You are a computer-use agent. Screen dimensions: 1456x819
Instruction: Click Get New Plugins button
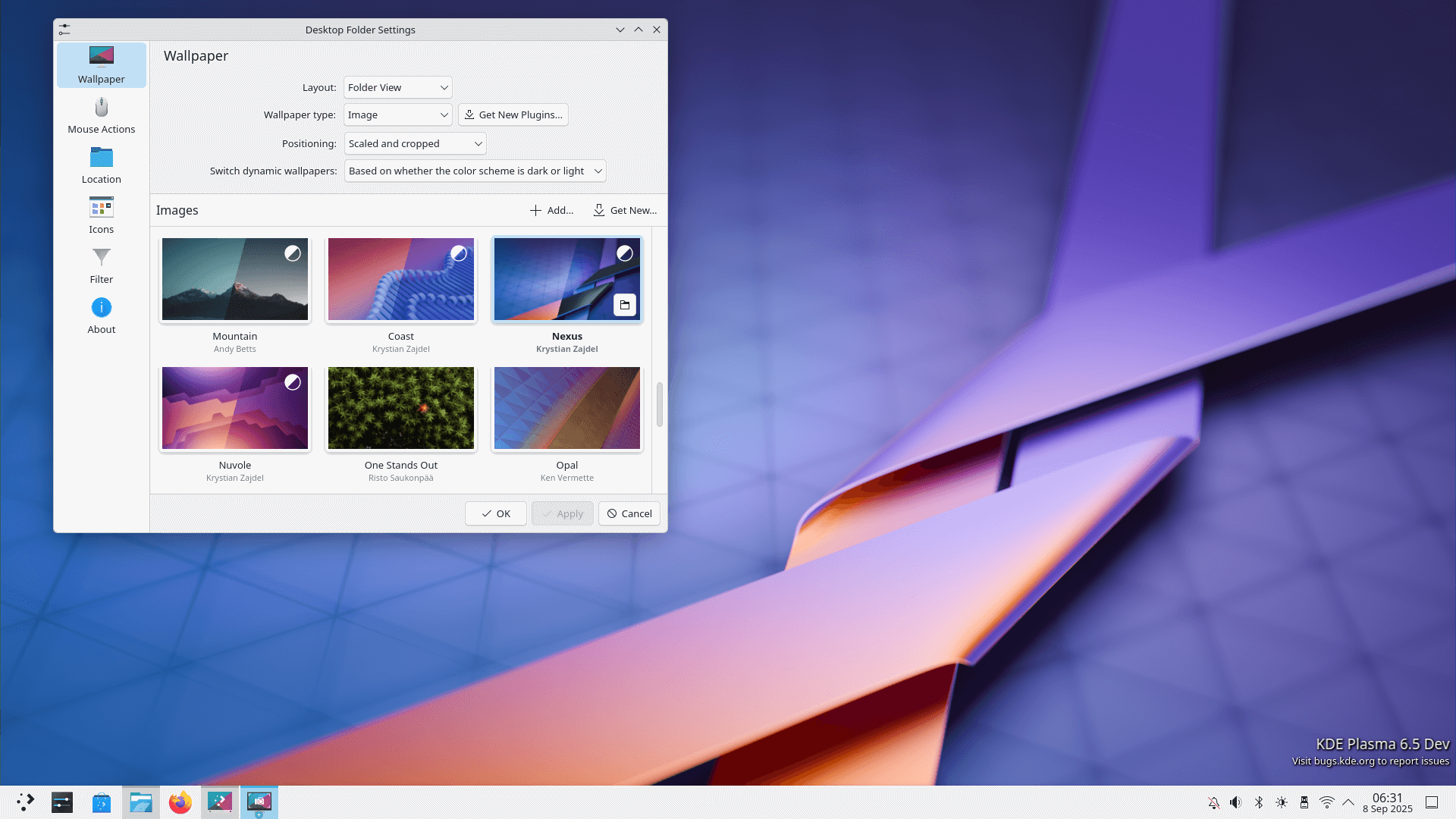tap(513, 115)
